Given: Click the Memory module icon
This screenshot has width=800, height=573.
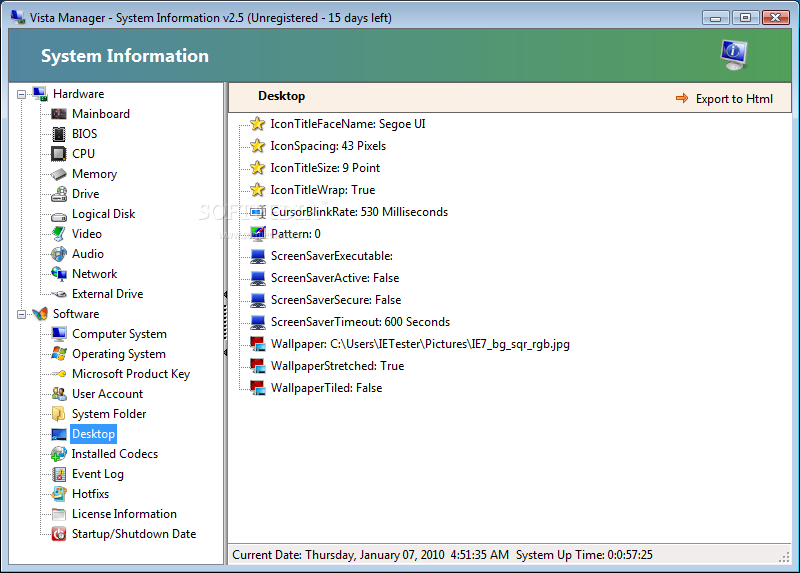Looking at the screenshot, I should (x=59, y=174).
